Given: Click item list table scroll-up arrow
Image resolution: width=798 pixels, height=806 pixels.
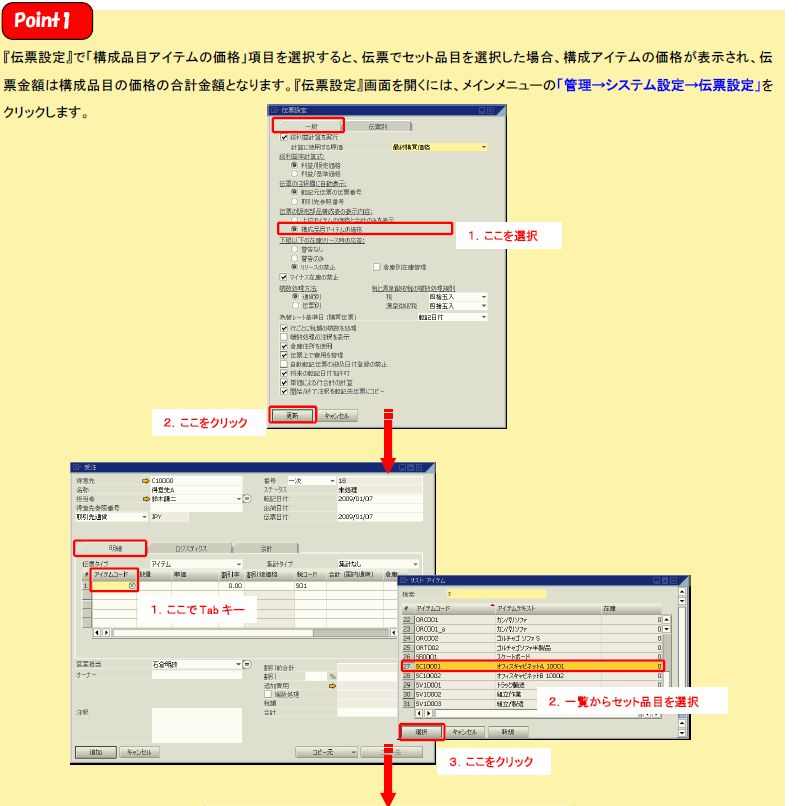Looking at the screenshot, I should [666, 619].
